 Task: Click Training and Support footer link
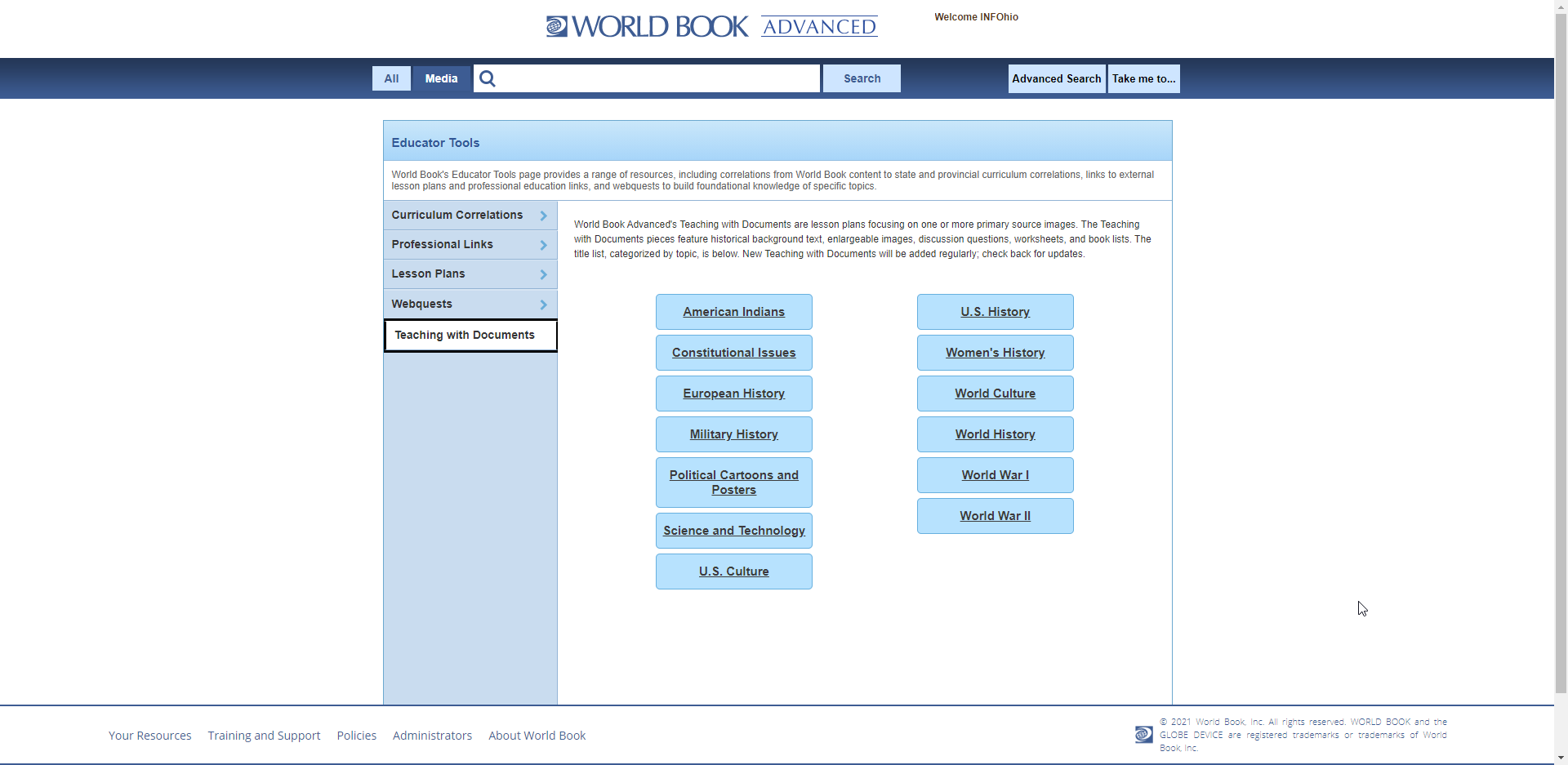pyautogui.click(x=264, y=736)
